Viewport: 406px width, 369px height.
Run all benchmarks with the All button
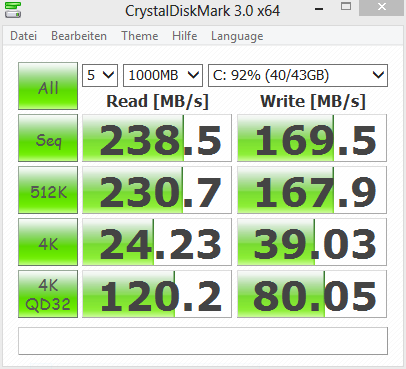(48, 86)
